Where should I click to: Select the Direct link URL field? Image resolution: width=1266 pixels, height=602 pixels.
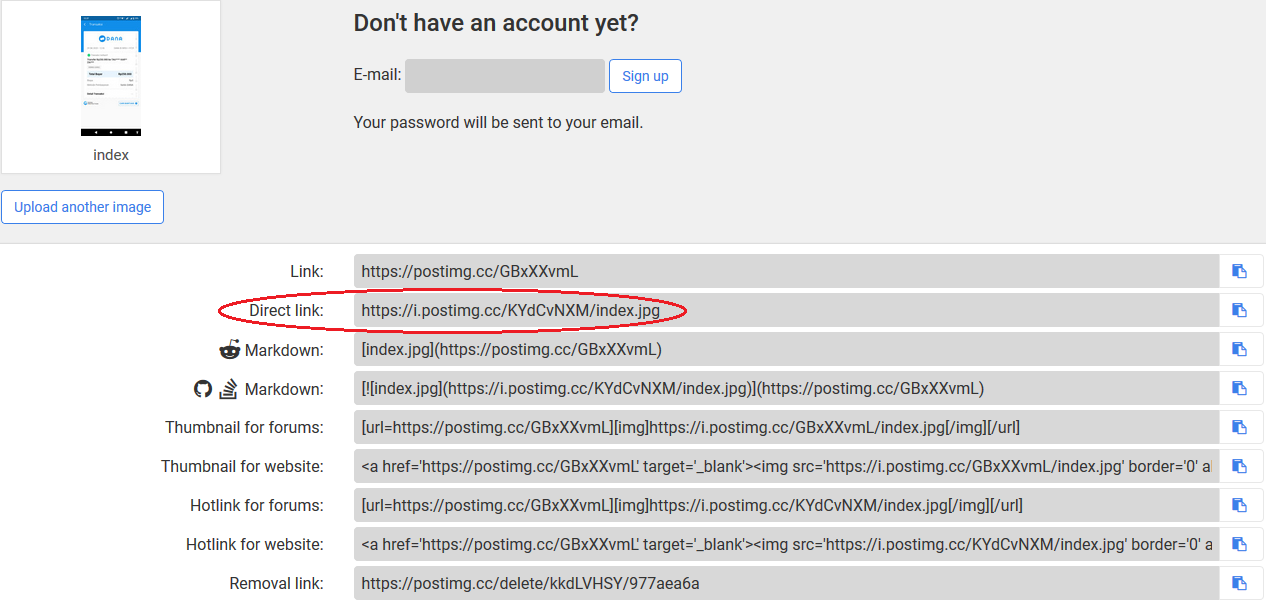pos(786,310)
